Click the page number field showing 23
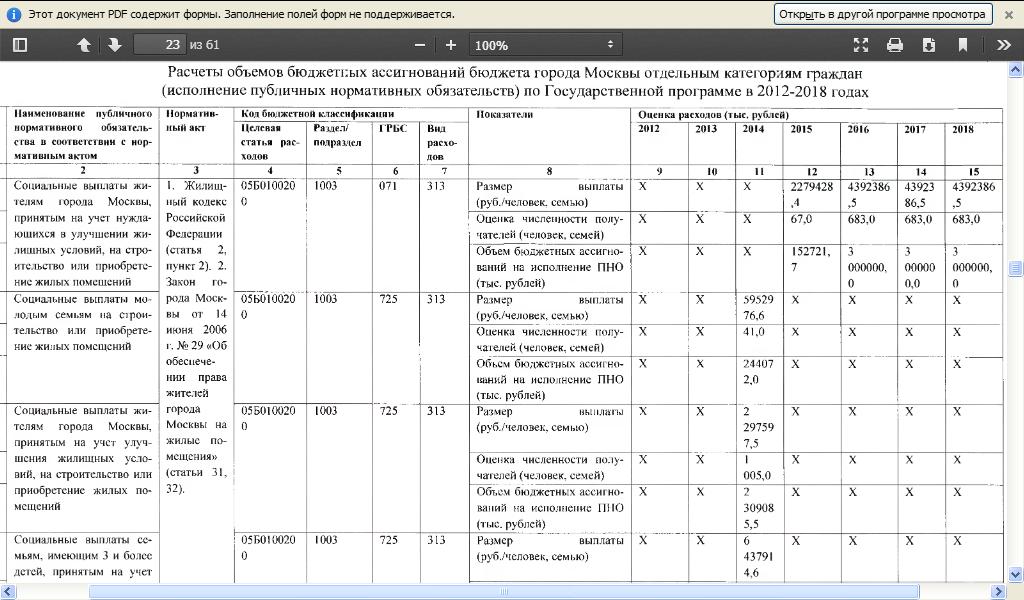The height and width of the screenshot is (600, 1024). point(161,45)
